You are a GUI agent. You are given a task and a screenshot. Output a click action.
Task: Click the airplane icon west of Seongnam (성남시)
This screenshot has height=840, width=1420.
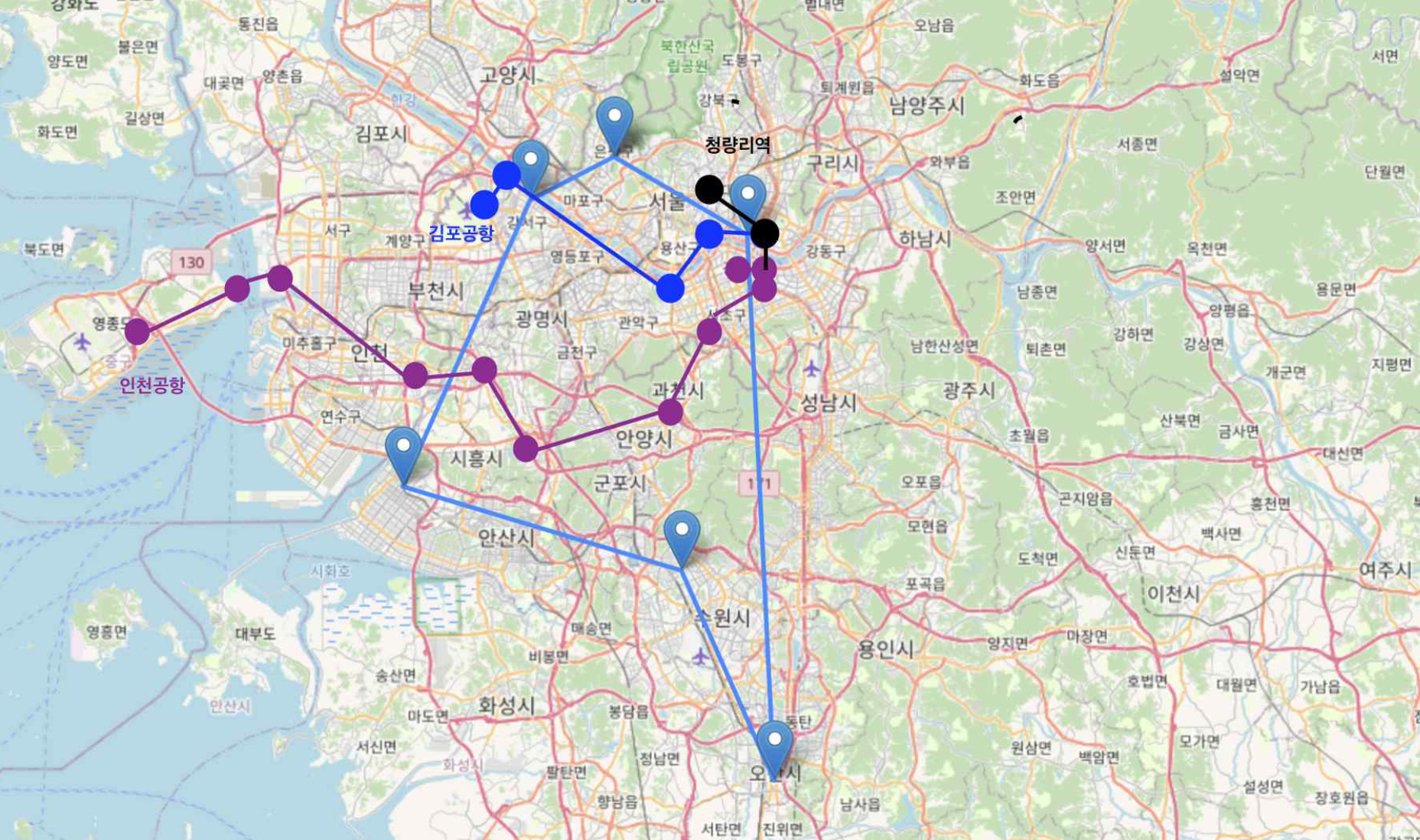point(812,370)
